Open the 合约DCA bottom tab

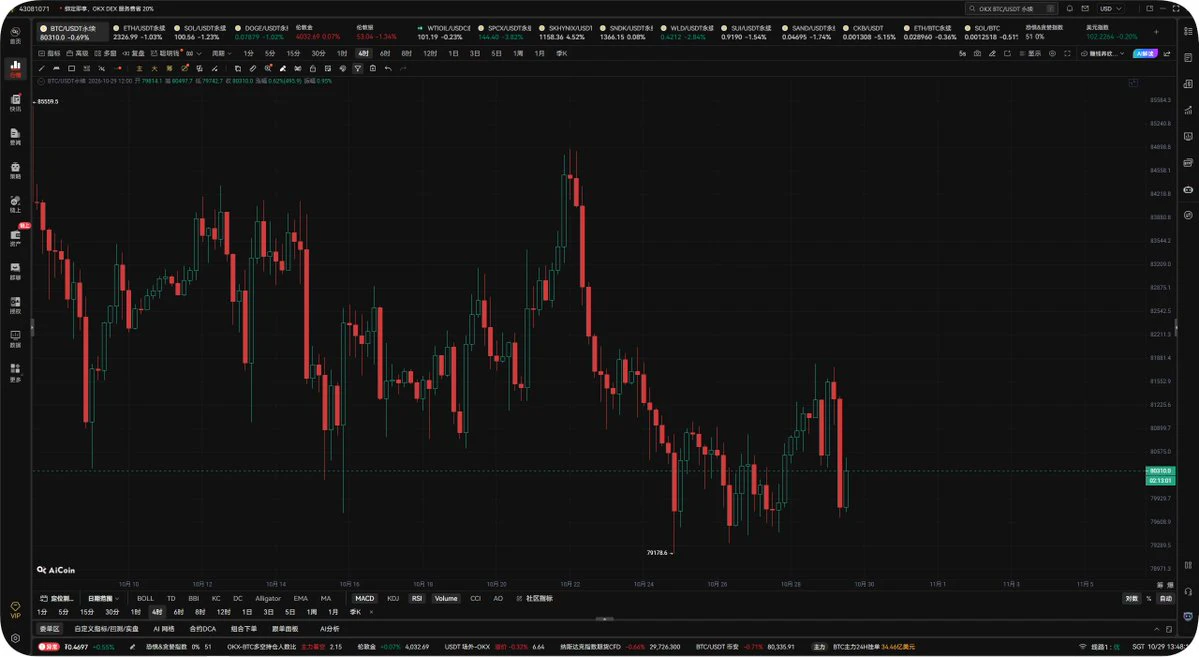click(x=203, y=629)
